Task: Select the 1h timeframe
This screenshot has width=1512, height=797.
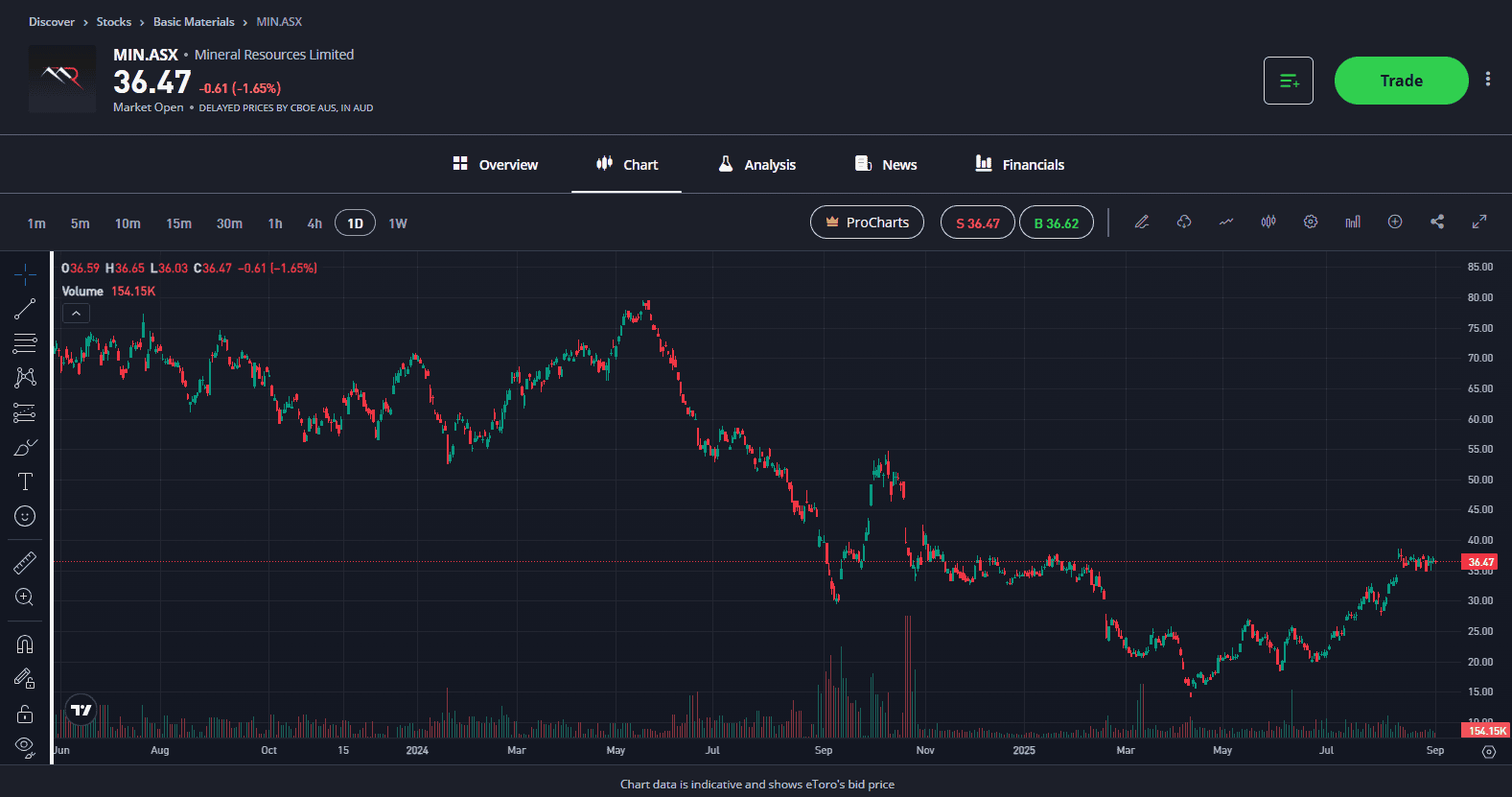Action: 275,223
